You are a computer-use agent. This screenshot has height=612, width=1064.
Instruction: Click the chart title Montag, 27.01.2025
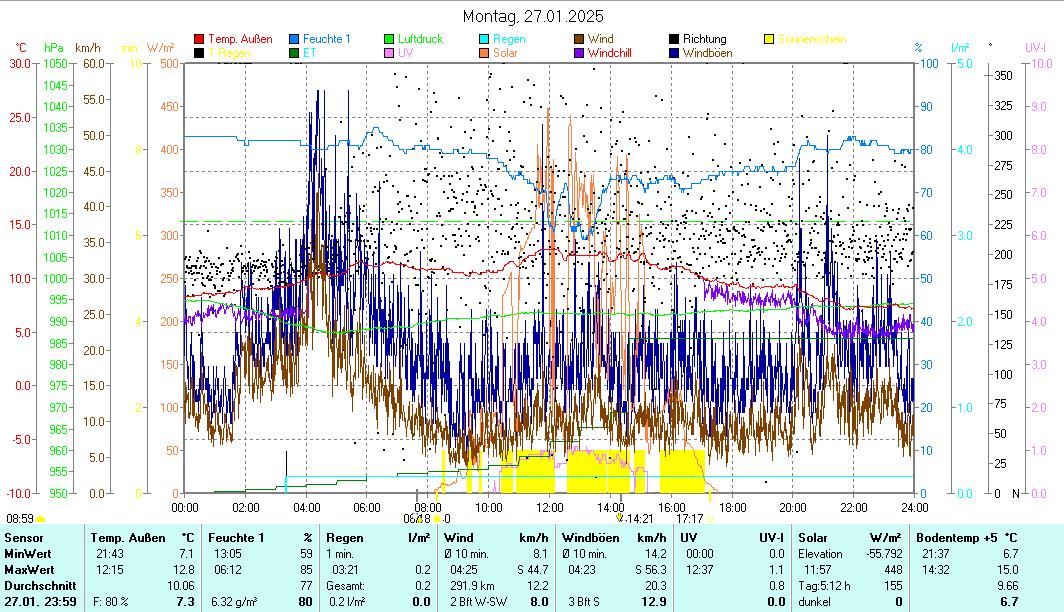(534, 17)
